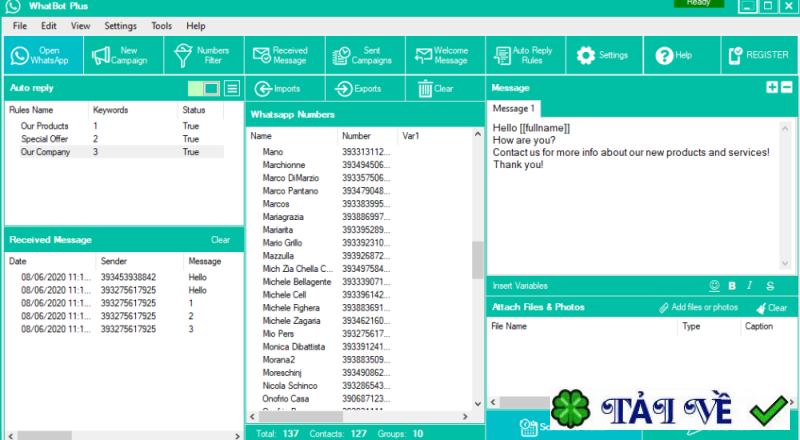800x440 pixels.
Task: Sort contacts by Name column header
Action: tap(292, 136)
